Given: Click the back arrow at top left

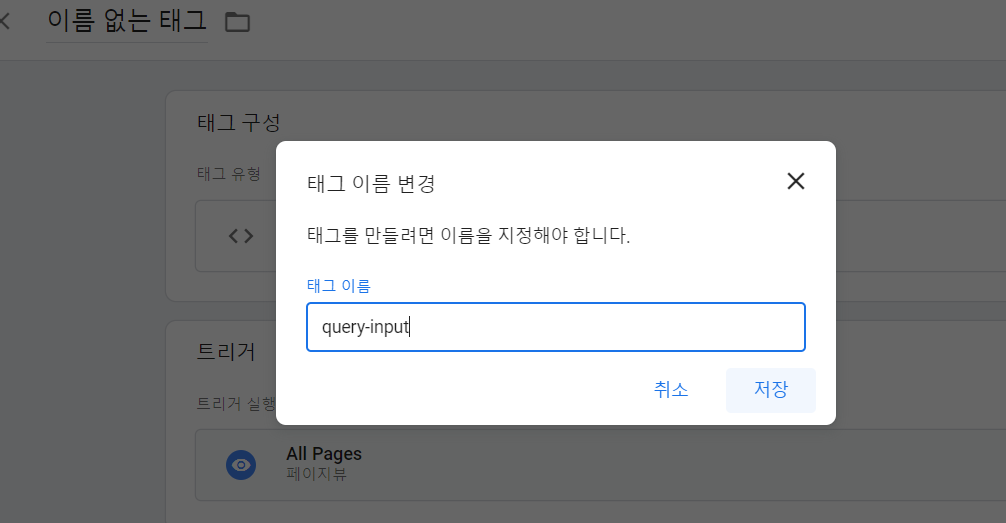Looking at the screenshot, I should [x=5, y=21].
